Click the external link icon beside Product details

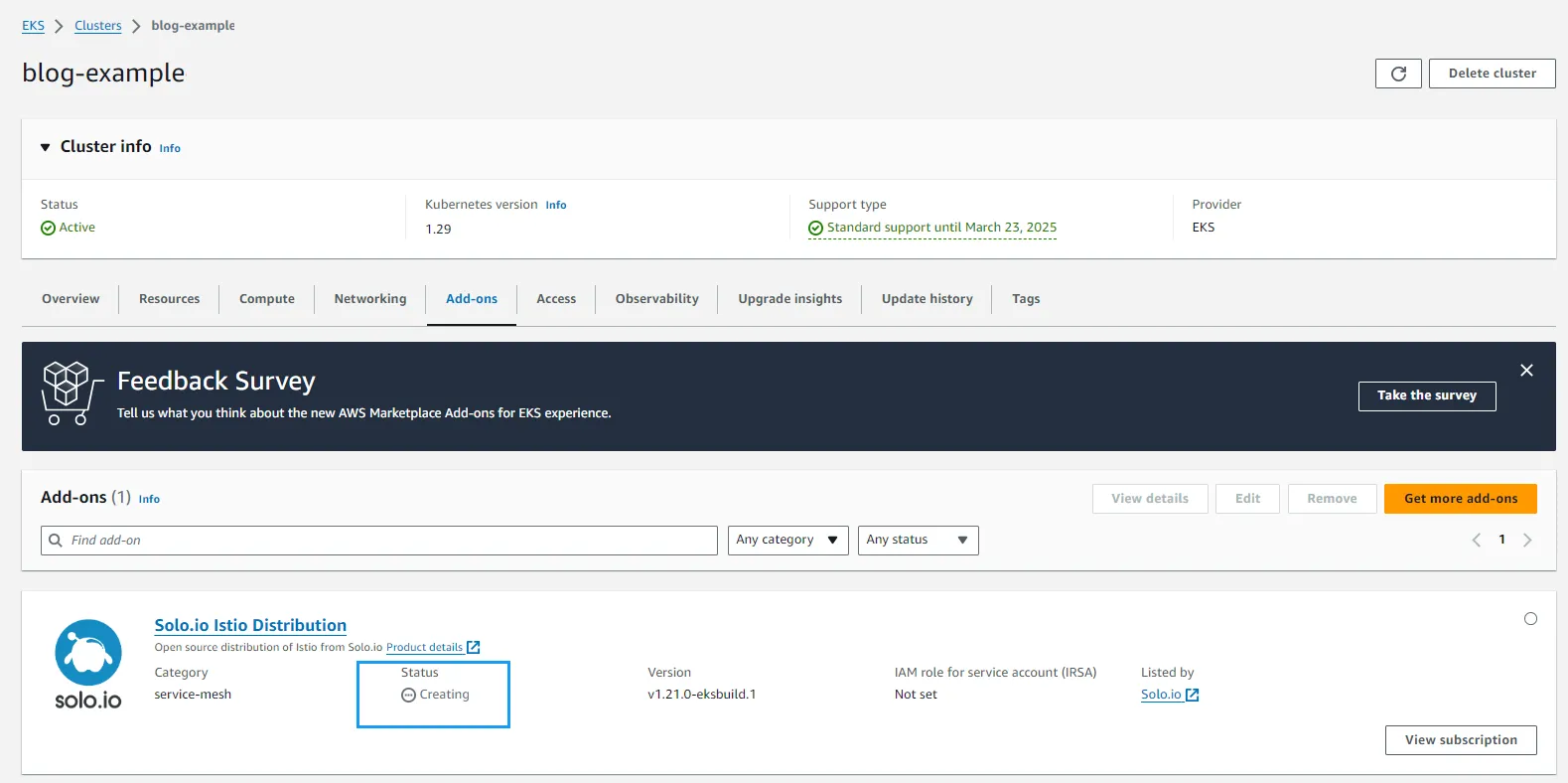[474, 648]
